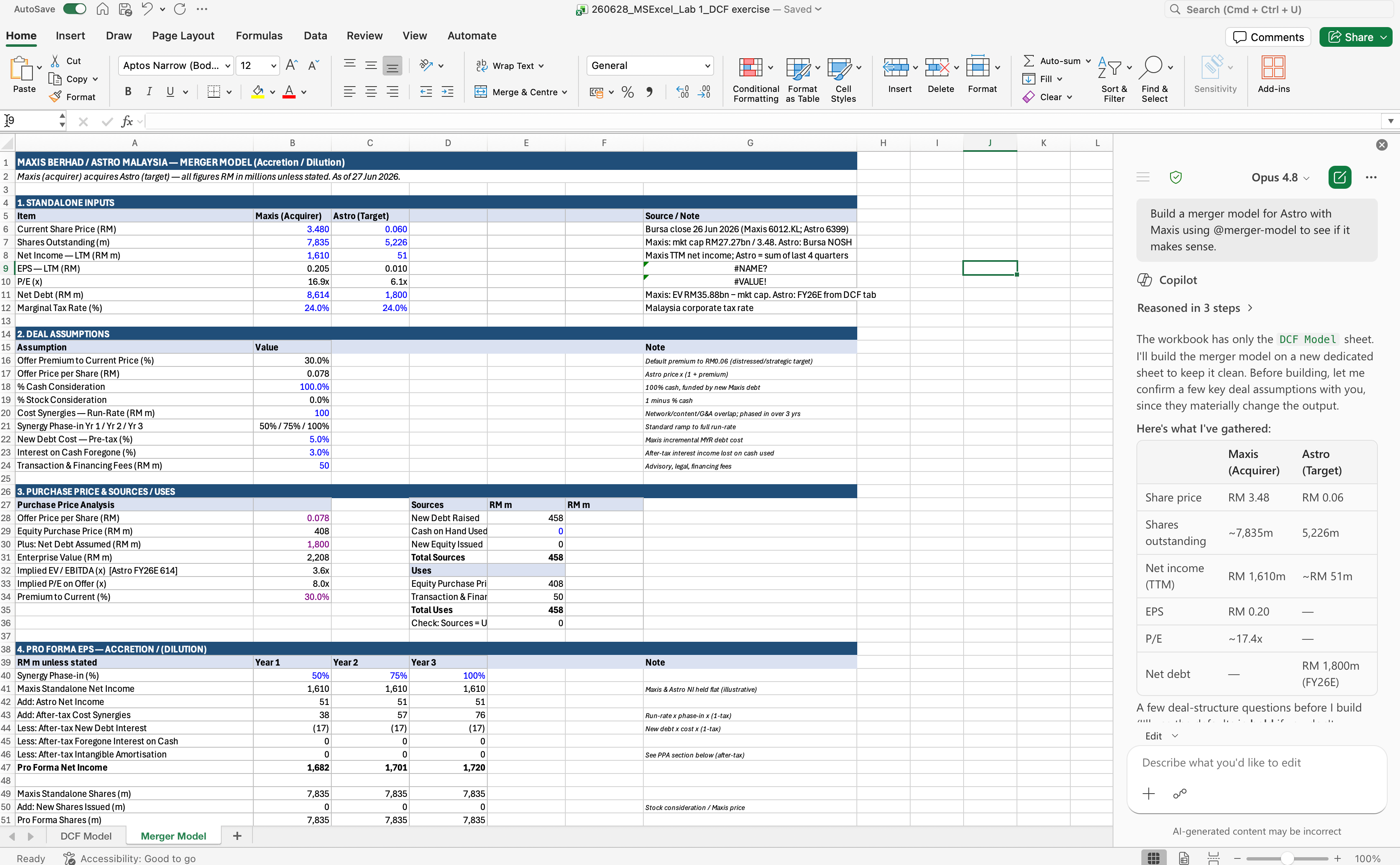Expand the Auto-sum dropdown arrow
The width and height of the screenshot is (1400, 865).
1088,61
